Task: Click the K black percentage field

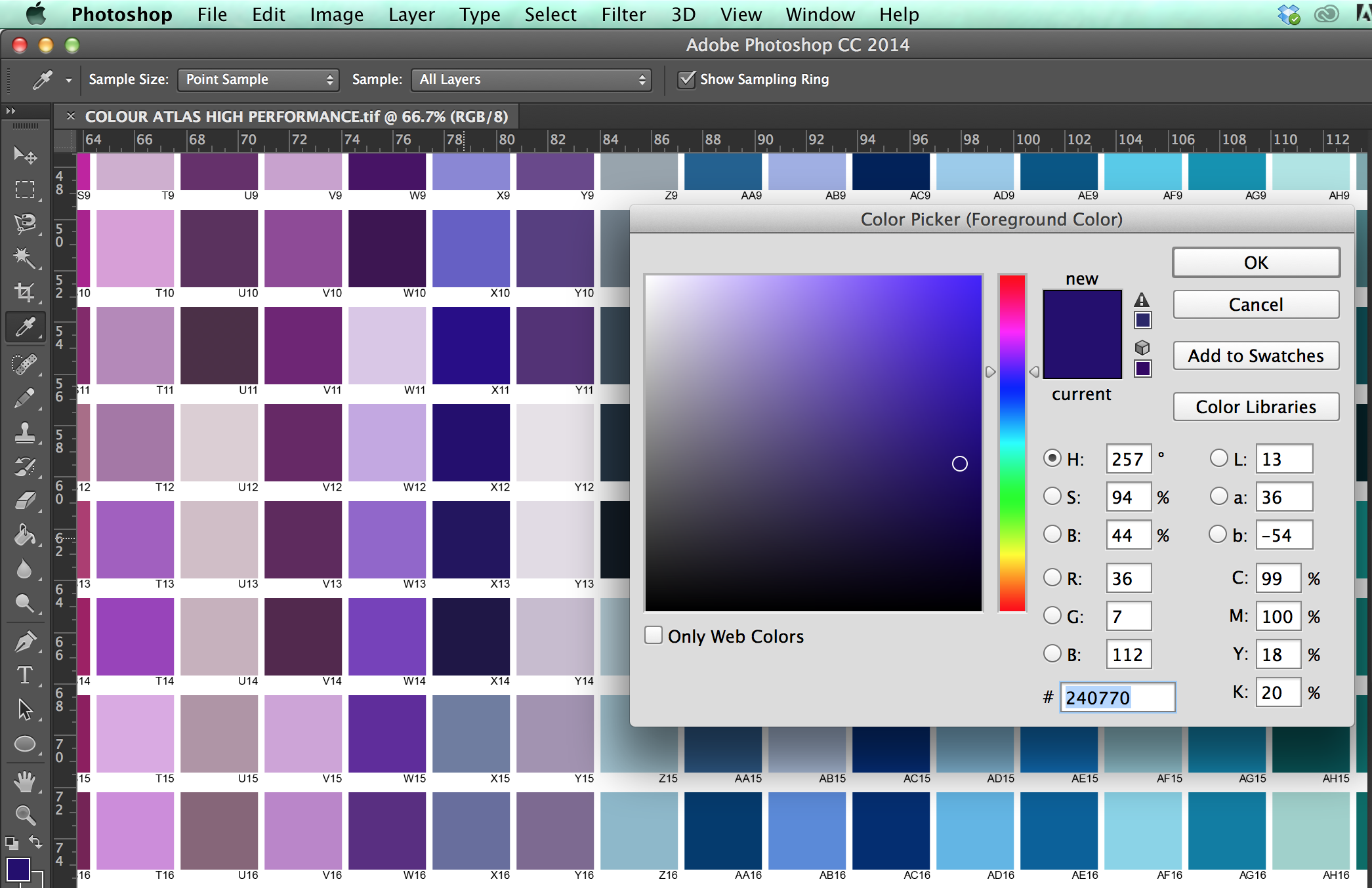Action: tap(1278, 692)
